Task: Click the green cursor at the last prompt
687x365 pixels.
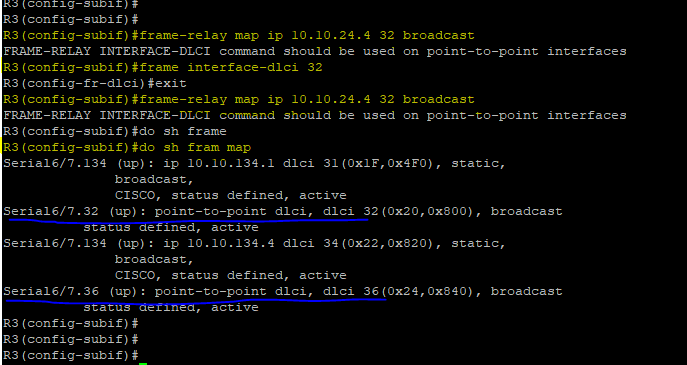Action: click(143, 363)
